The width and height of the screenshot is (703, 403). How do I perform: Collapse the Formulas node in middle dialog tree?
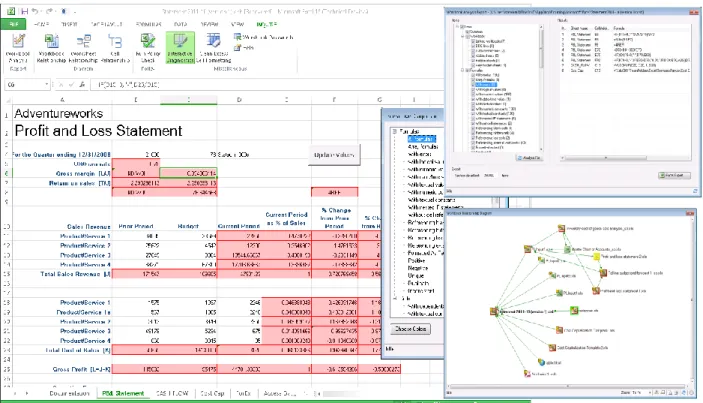coord(395,131)
